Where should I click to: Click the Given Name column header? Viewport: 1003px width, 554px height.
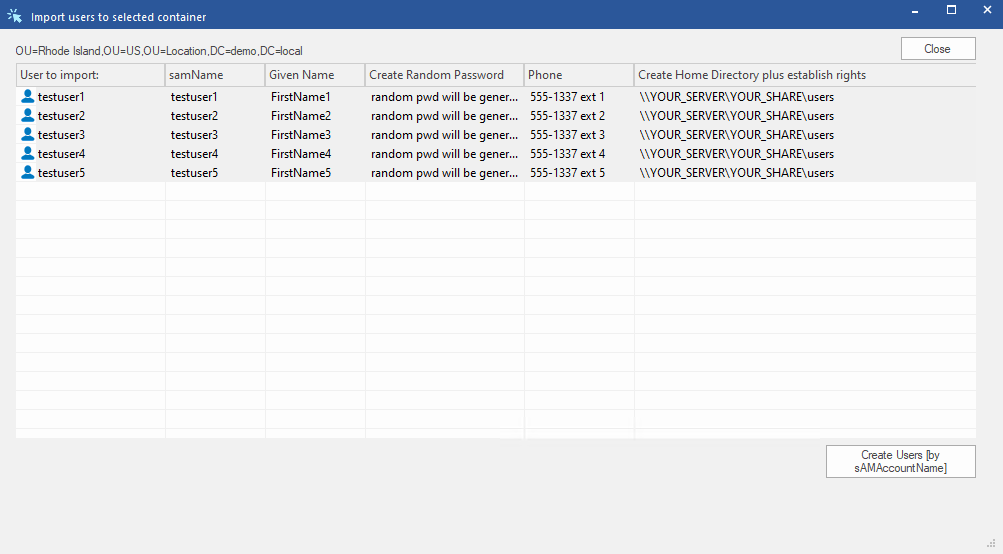tap(314, 75)
